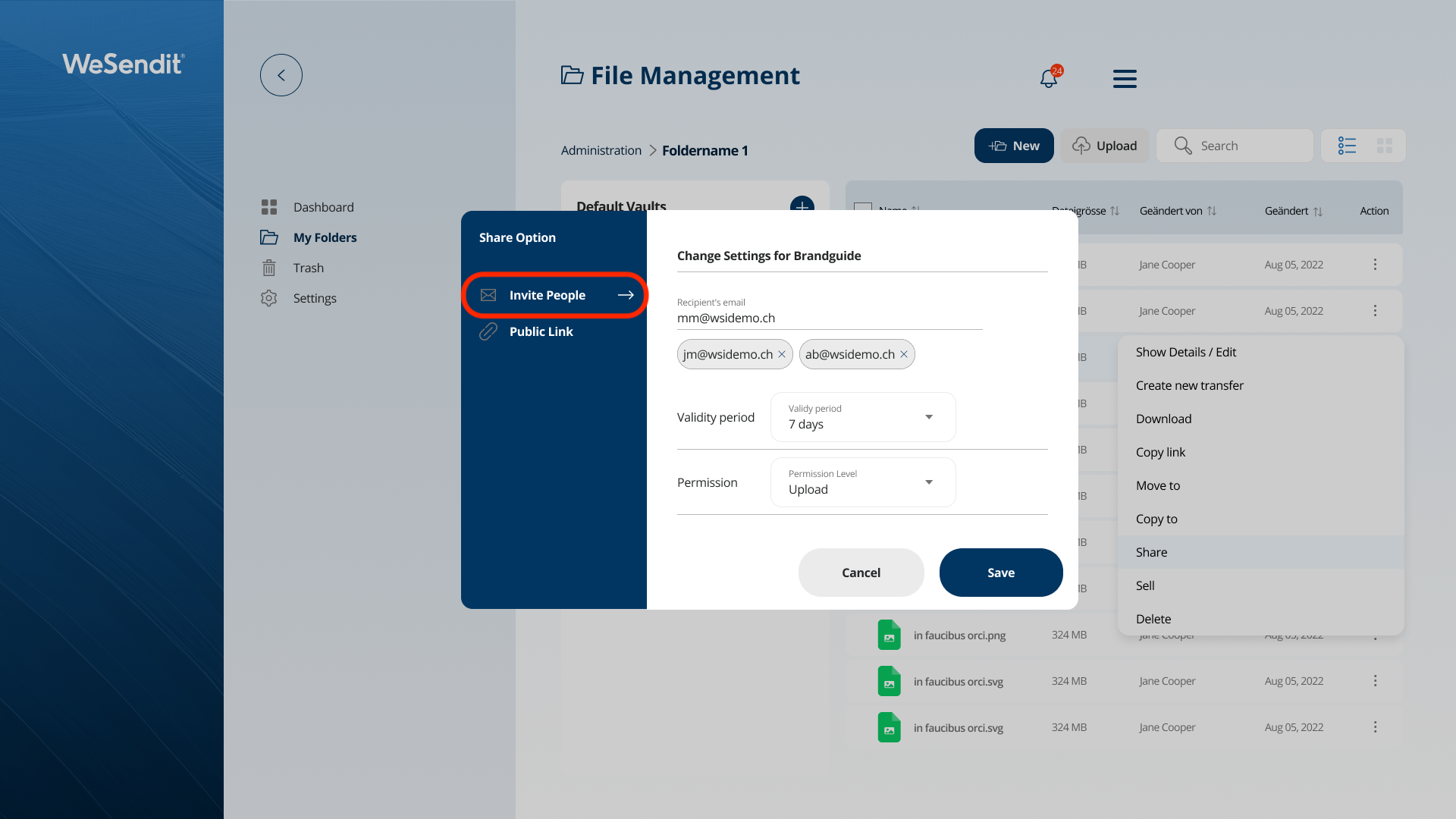Toggle the select-all checkbox in table header
The image size is (1456, 819).
point(863,207)
